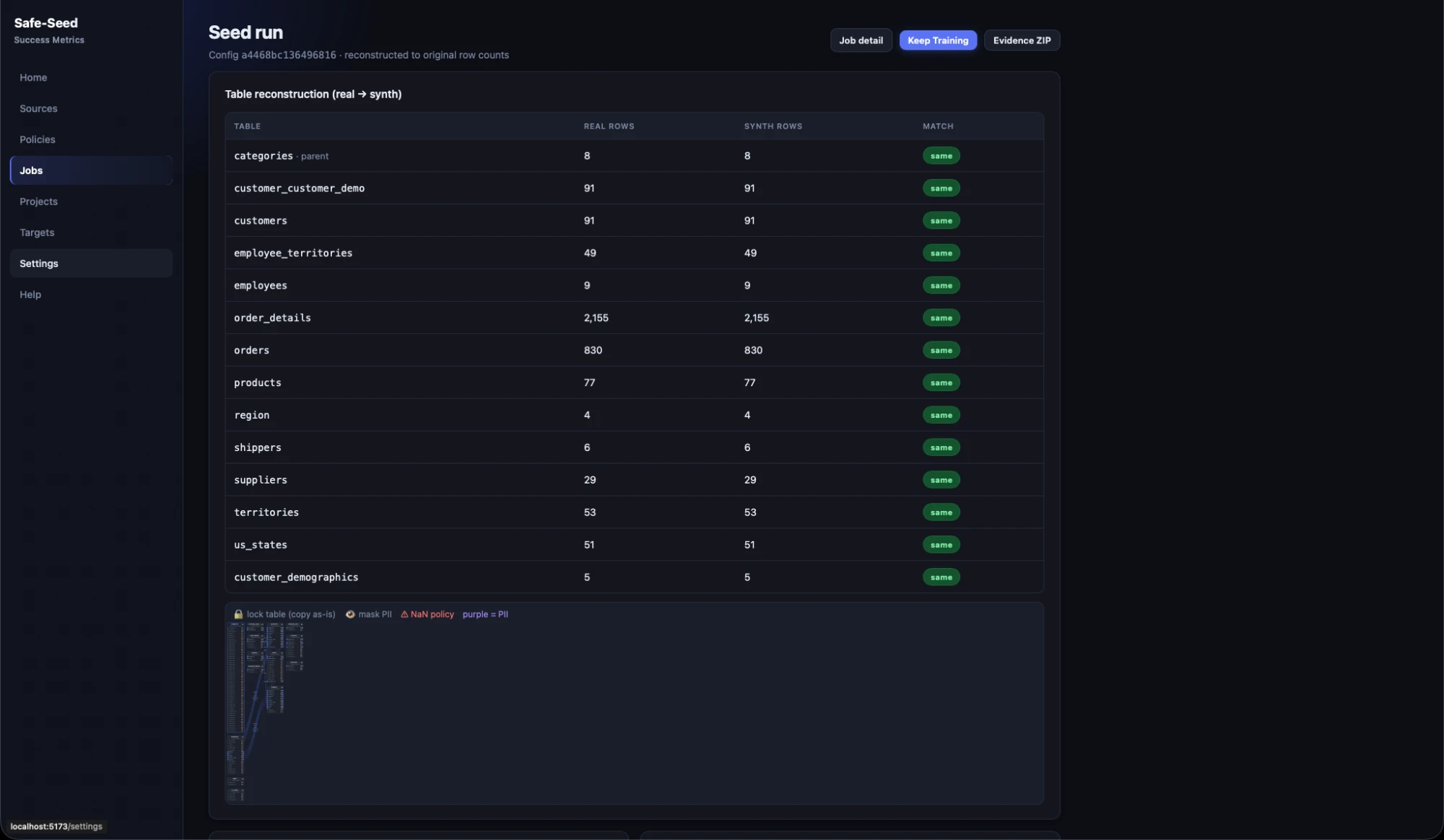The width and height of the screenshot is (1444, 840).
Task: Click the Safe-Seed app title
Action: click(x=46, y=23)
